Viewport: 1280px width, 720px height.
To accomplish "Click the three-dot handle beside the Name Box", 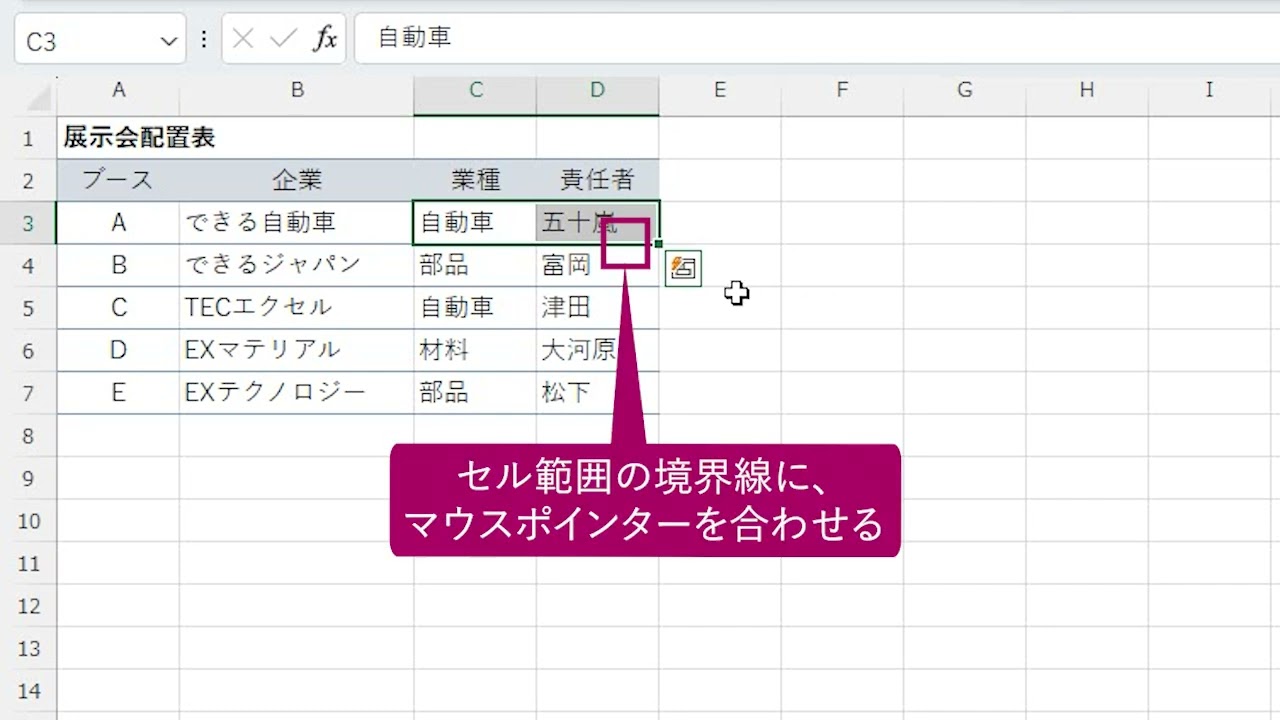I will point(204,39).
